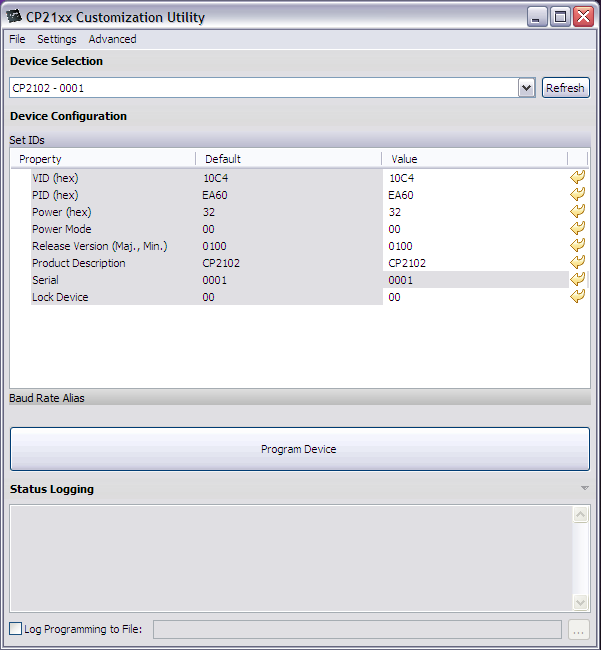Select the Serial property label
This screenshot has width=601, height=650.
(x=45, y=280)
